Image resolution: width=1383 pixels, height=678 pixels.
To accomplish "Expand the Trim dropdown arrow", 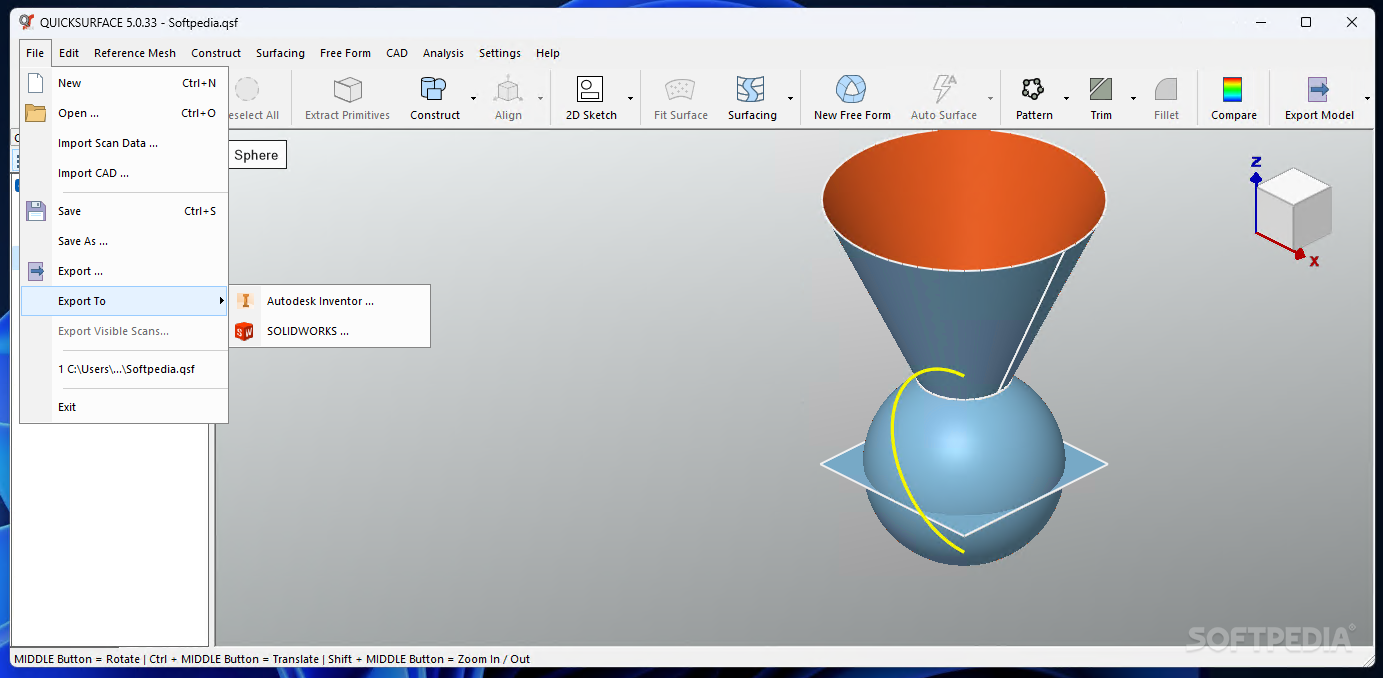I will 1133,98.
